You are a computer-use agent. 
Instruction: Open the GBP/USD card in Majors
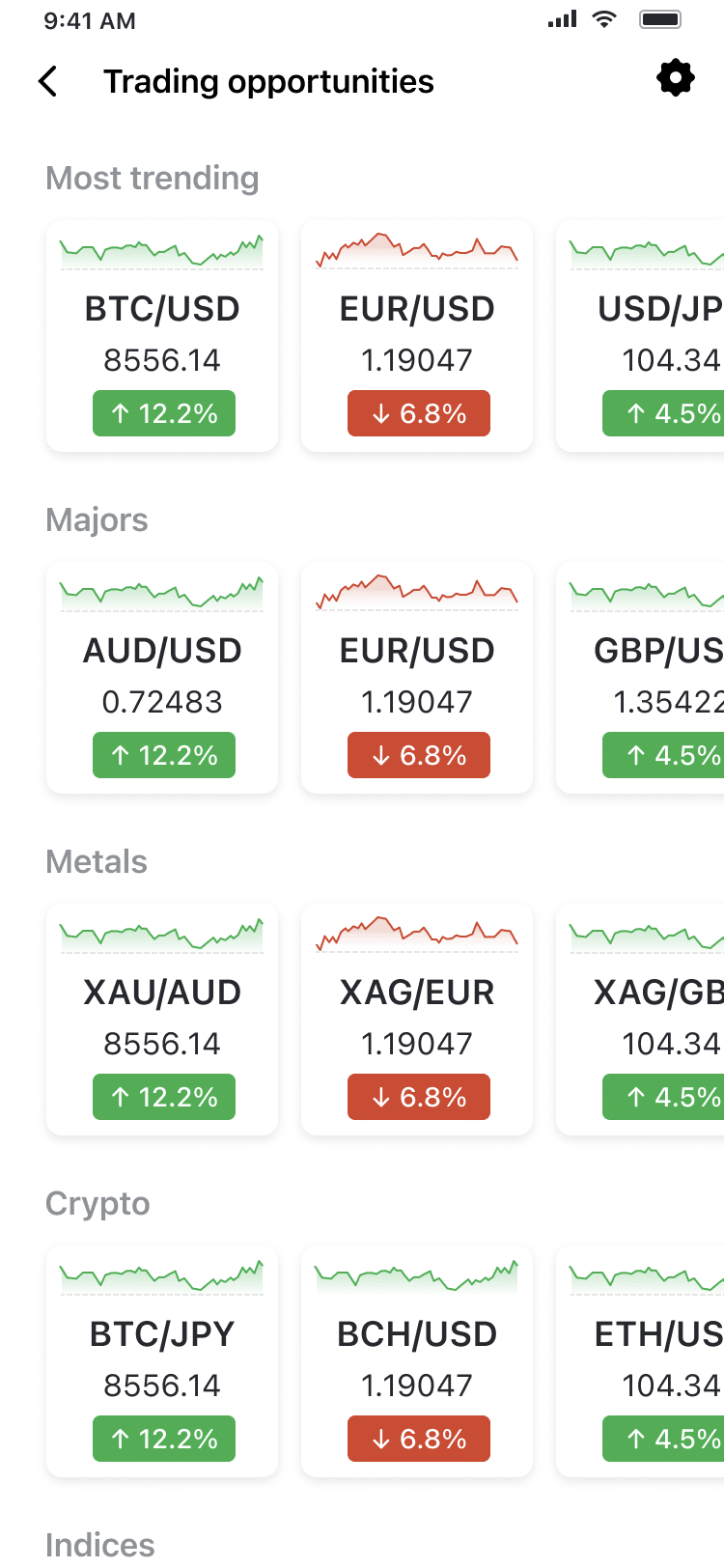[642, 676]
